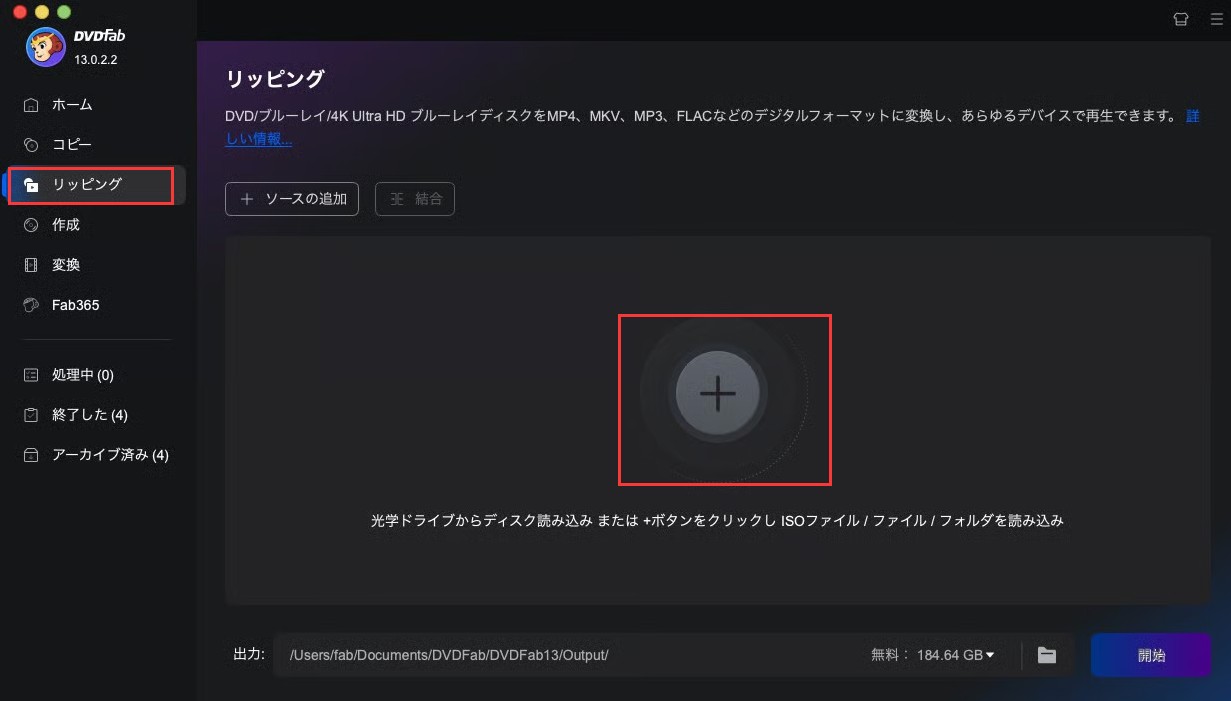The image size is (1231, 701).
Task: View the 終了した (4) completed tasks icon
Action: pos(33,414)
